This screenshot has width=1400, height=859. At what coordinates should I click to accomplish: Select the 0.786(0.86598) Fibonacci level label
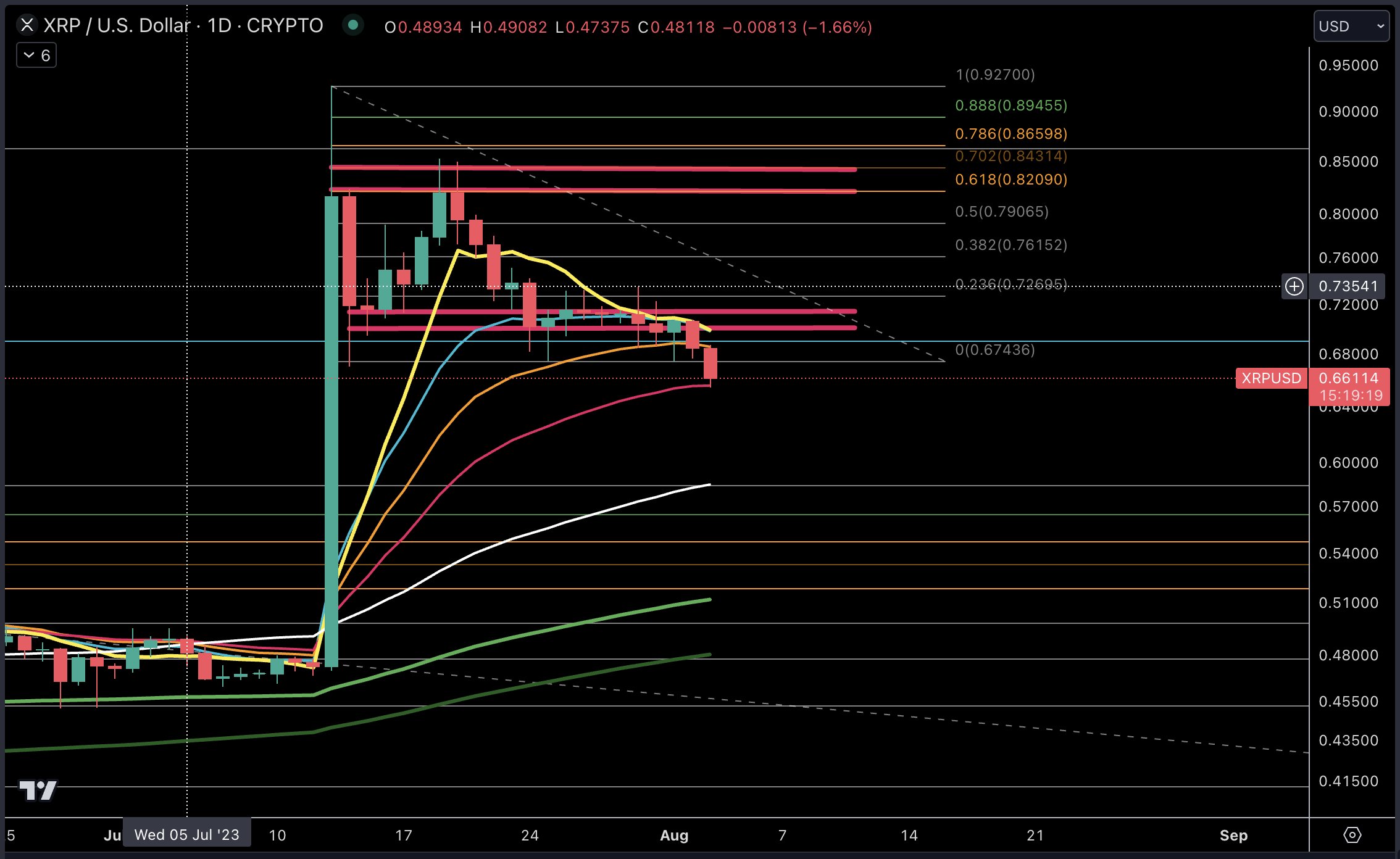(x=1011, y=134)
